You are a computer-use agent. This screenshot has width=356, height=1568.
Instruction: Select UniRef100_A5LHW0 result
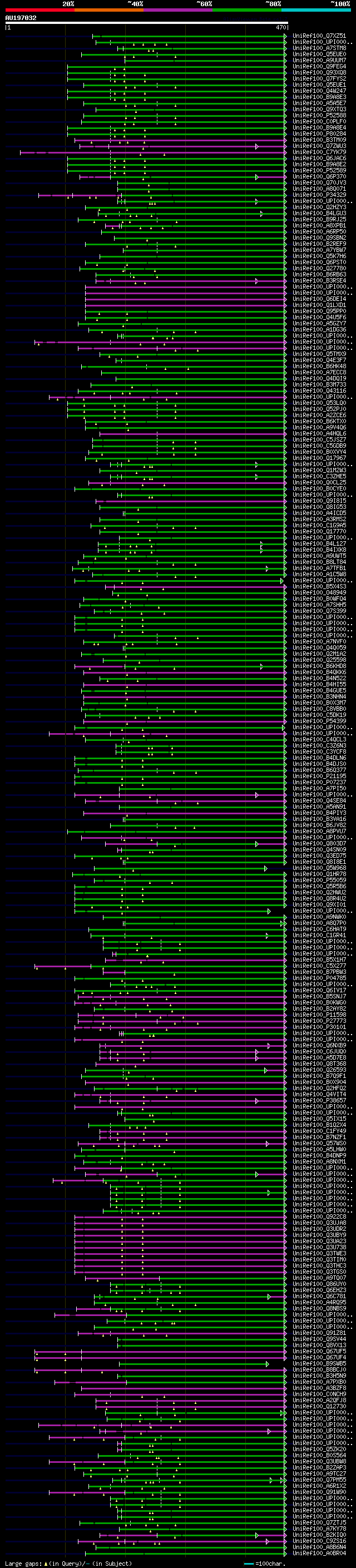(319, 1149)
